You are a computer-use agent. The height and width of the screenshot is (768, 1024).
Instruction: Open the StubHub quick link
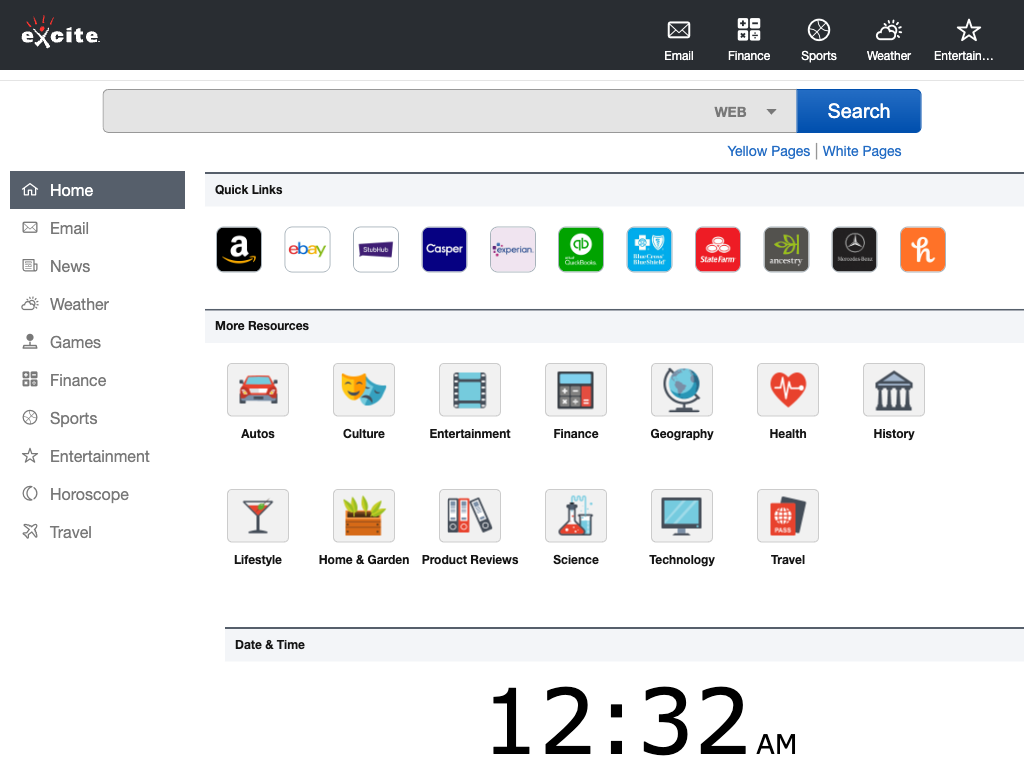coord(376,250)
